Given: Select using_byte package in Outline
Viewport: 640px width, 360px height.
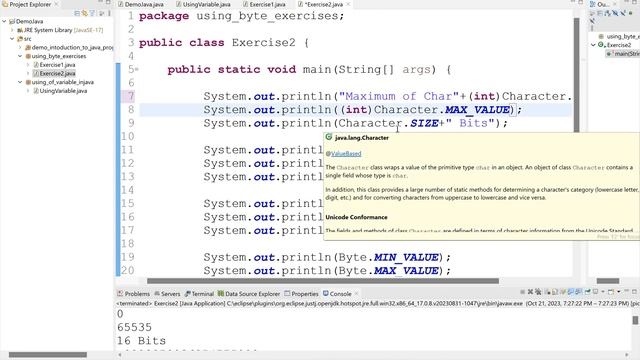Looking at the screenshot, I should click(620, 36).
